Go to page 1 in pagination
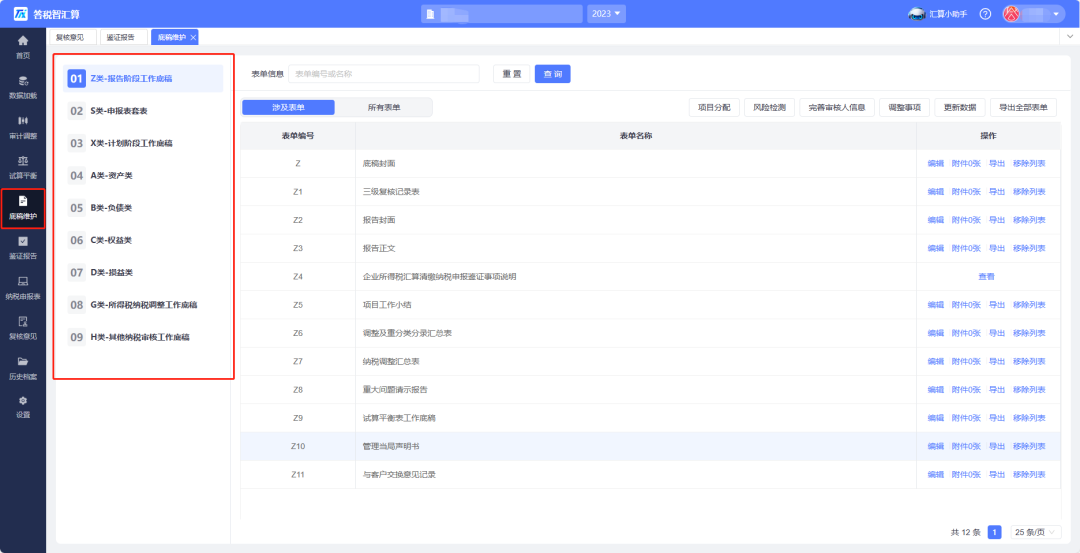Viewport: 1080px width, 553px height. pyautogui.click(x=995, y=532)
